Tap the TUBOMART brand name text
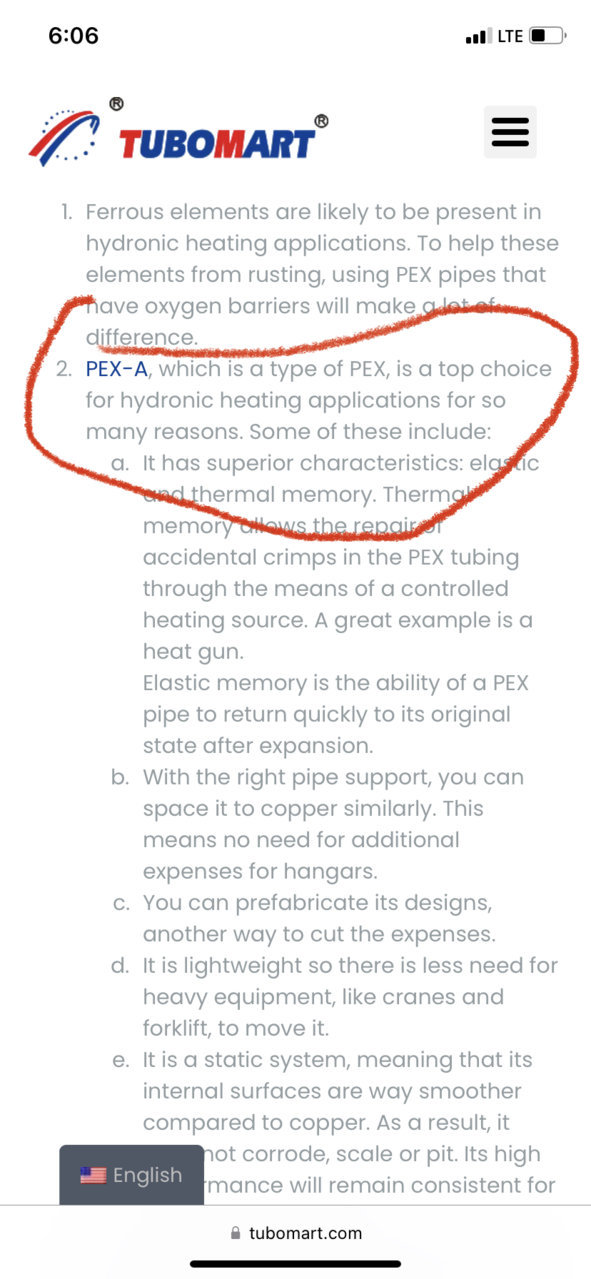This screenshot has height=1279, width=591. pyautogui.click(x=217, y=144)
